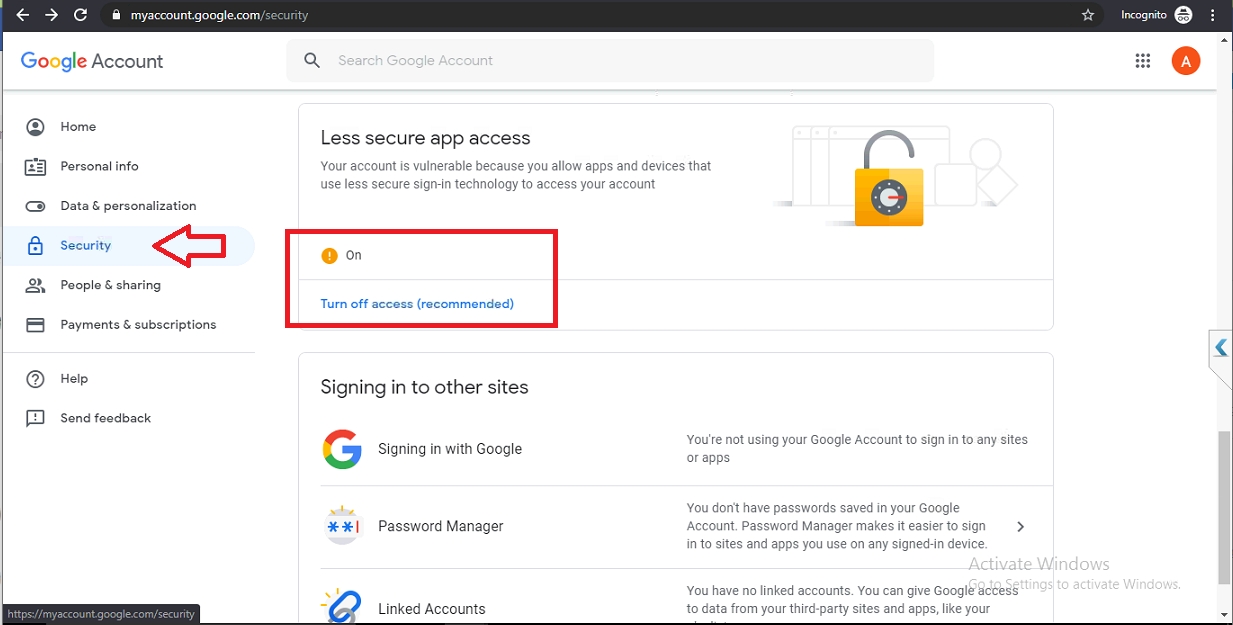This screenshot has width=1233, height=625.
Task: Open Personal info in sidebar
Action: [99, 166]
